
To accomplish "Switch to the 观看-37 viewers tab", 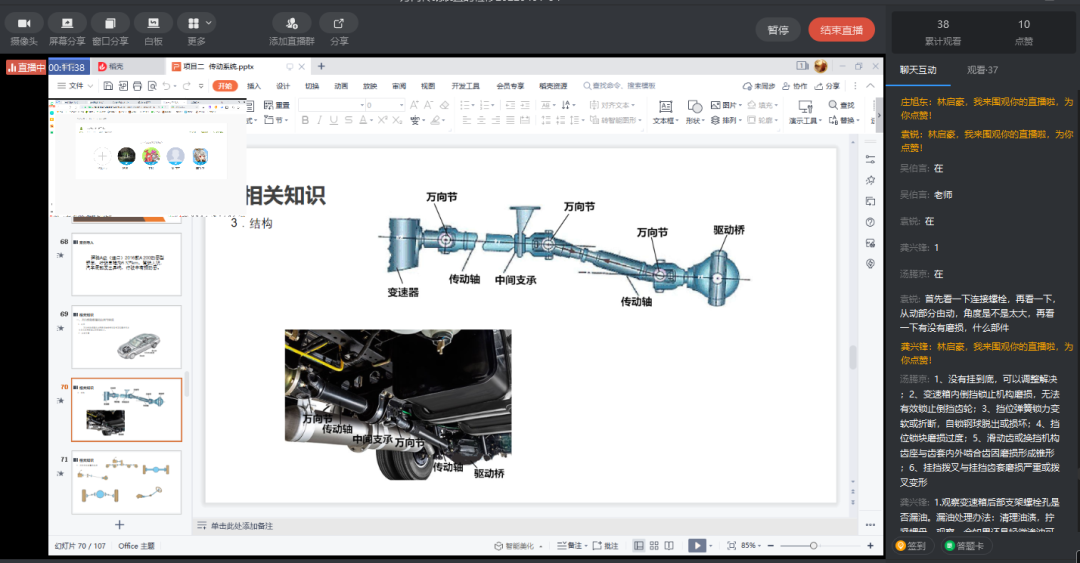I will (982, 70).
